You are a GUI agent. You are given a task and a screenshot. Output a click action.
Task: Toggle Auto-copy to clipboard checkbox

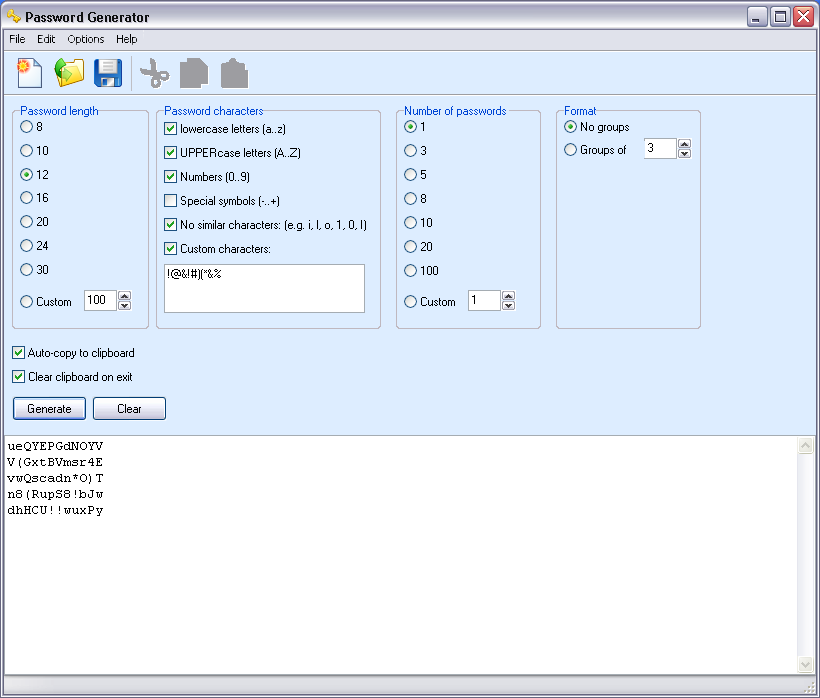point(19,353)
